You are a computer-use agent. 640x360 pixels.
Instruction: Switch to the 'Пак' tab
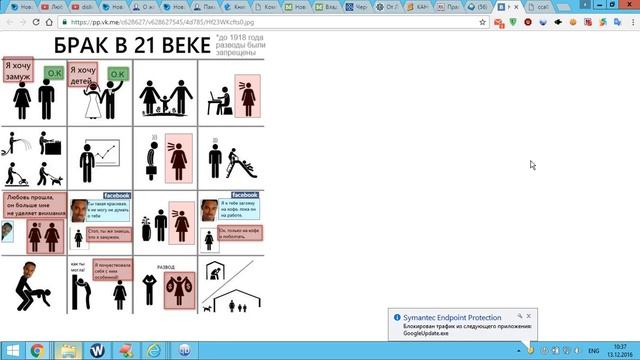[205, 7]
